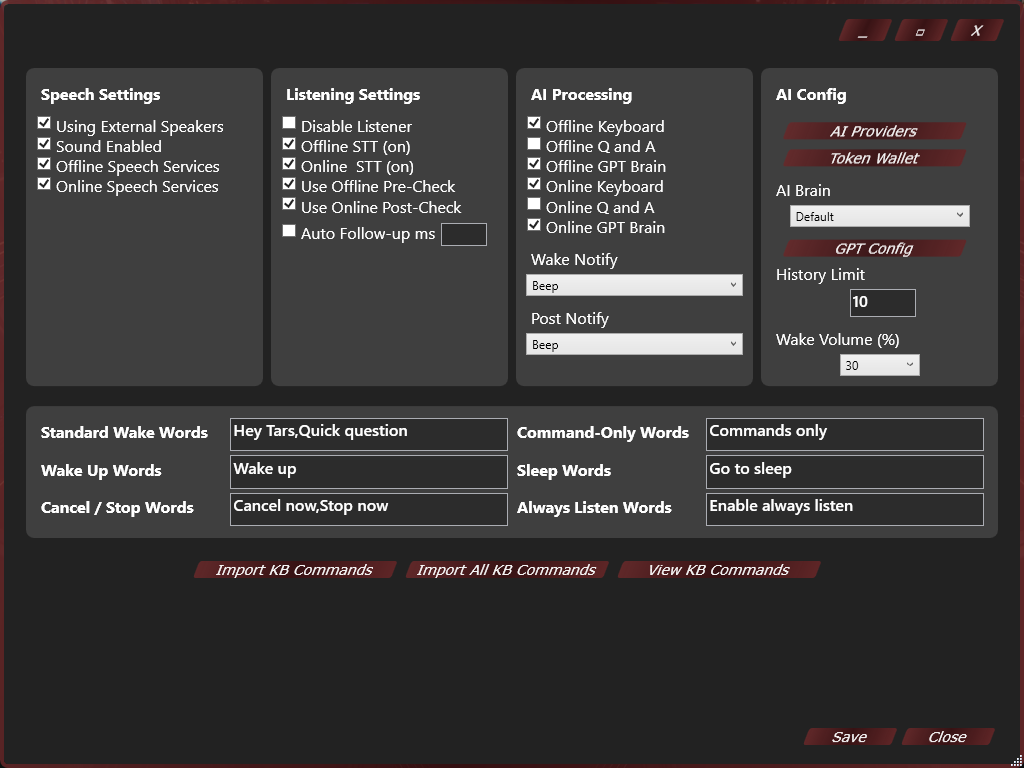
Task: Open View KB Commands
Action: [718, 570]
